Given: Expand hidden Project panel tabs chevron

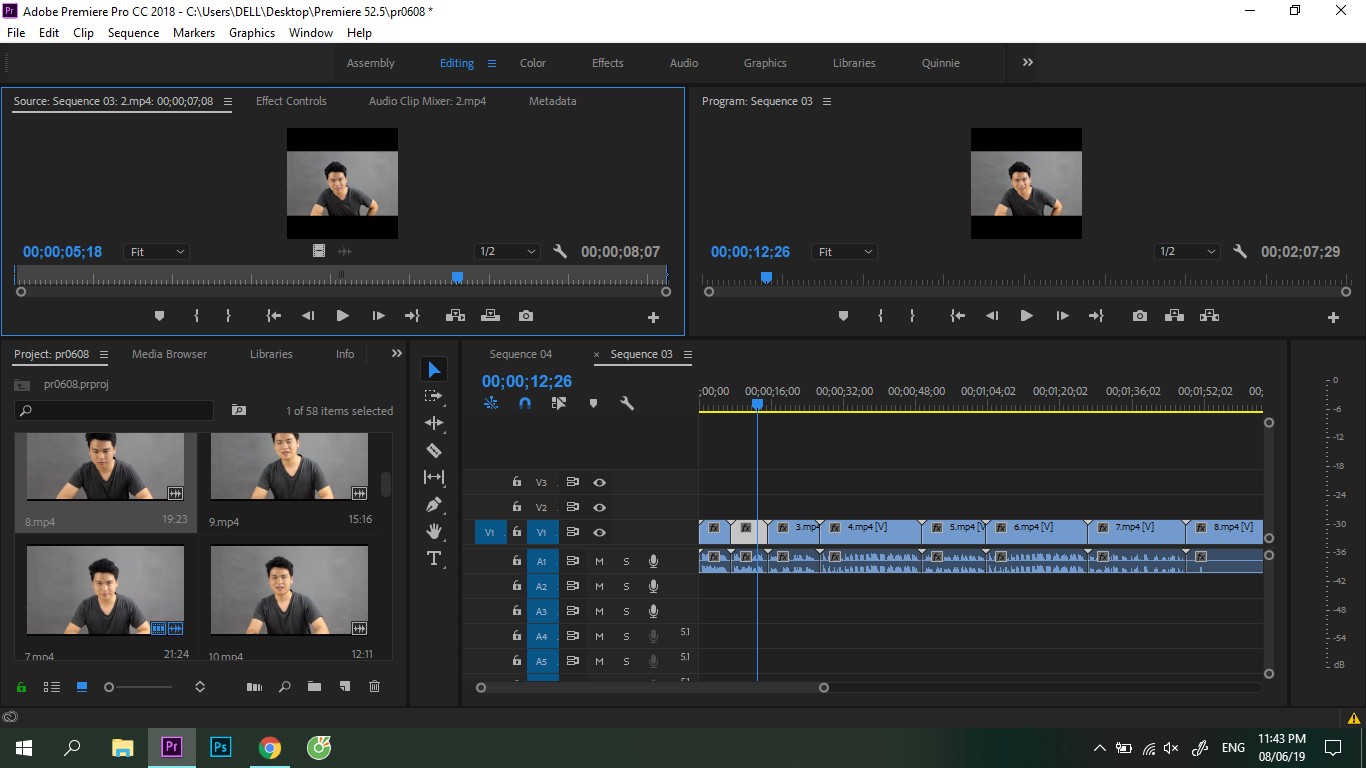Looking at the screenshot, I should (x=397, y=353).
